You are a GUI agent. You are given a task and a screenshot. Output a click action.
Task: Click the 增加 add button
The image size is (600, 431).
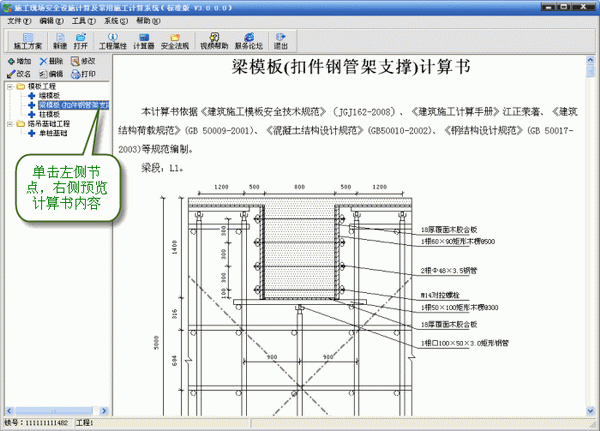pos(19,61)
